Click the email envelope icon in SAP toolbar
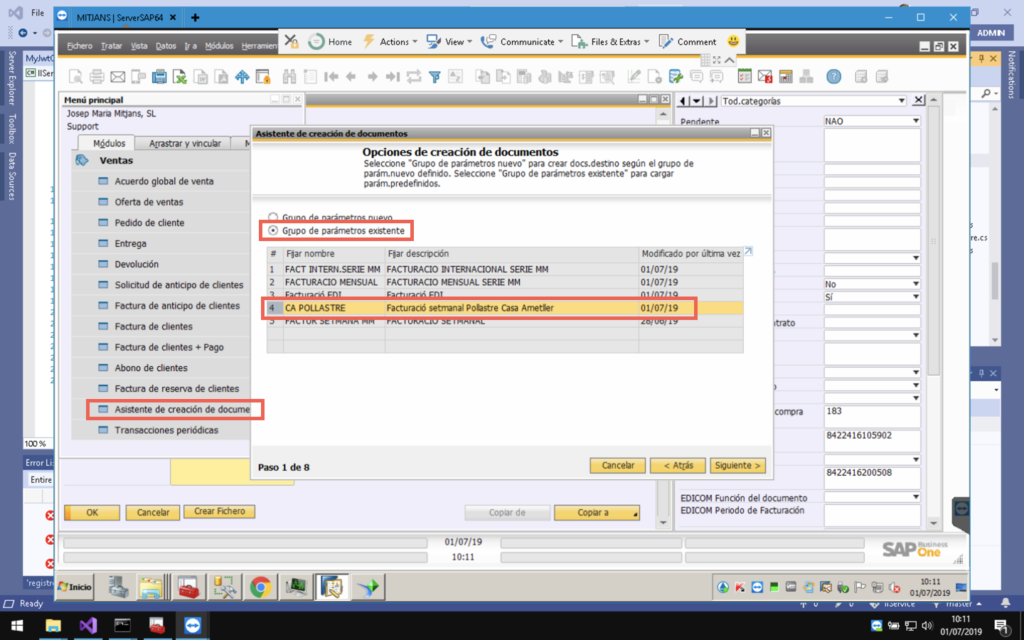 click(118, 77)
